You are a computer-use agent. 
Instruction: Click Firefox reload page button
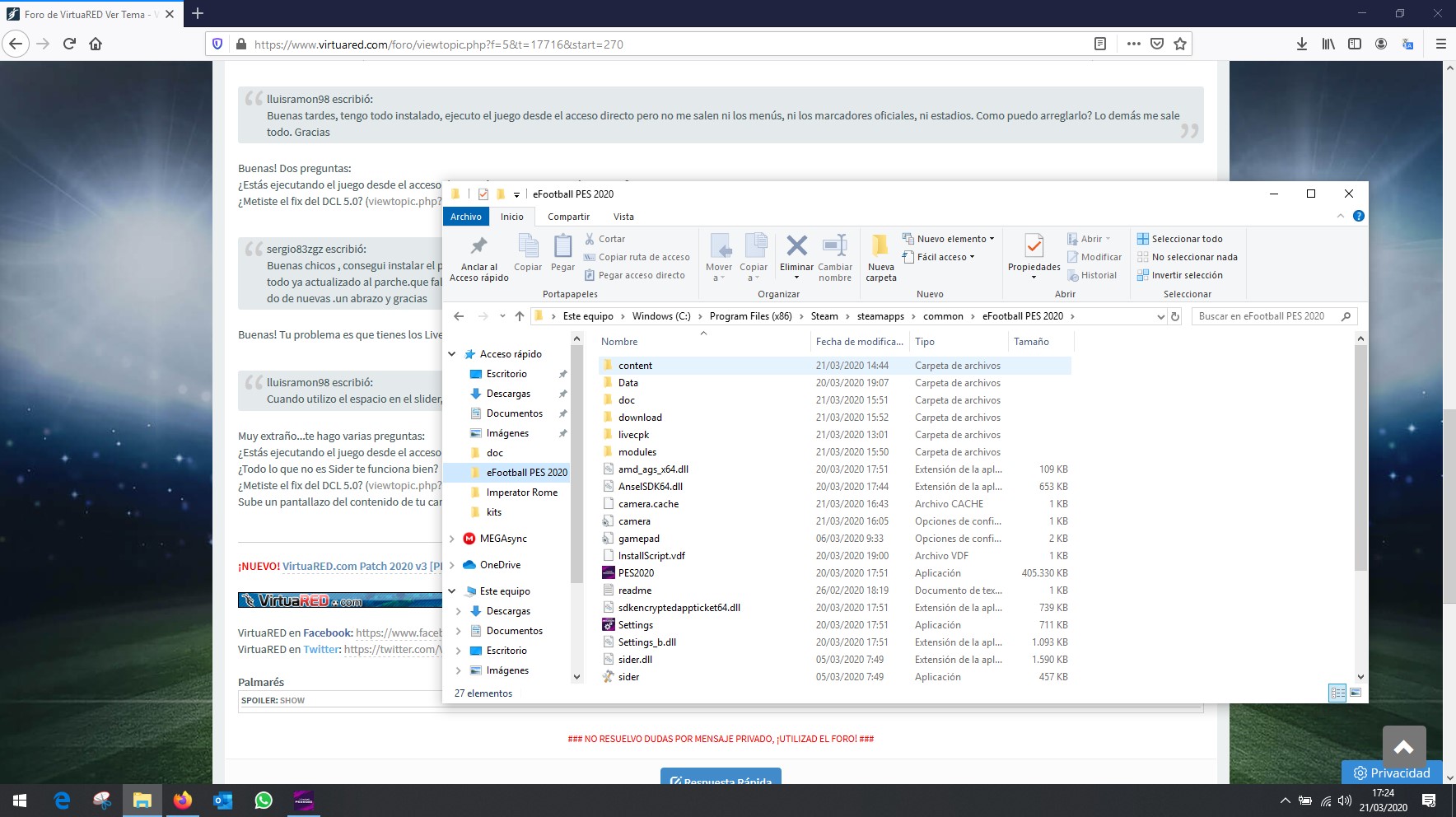click(69, 44)
